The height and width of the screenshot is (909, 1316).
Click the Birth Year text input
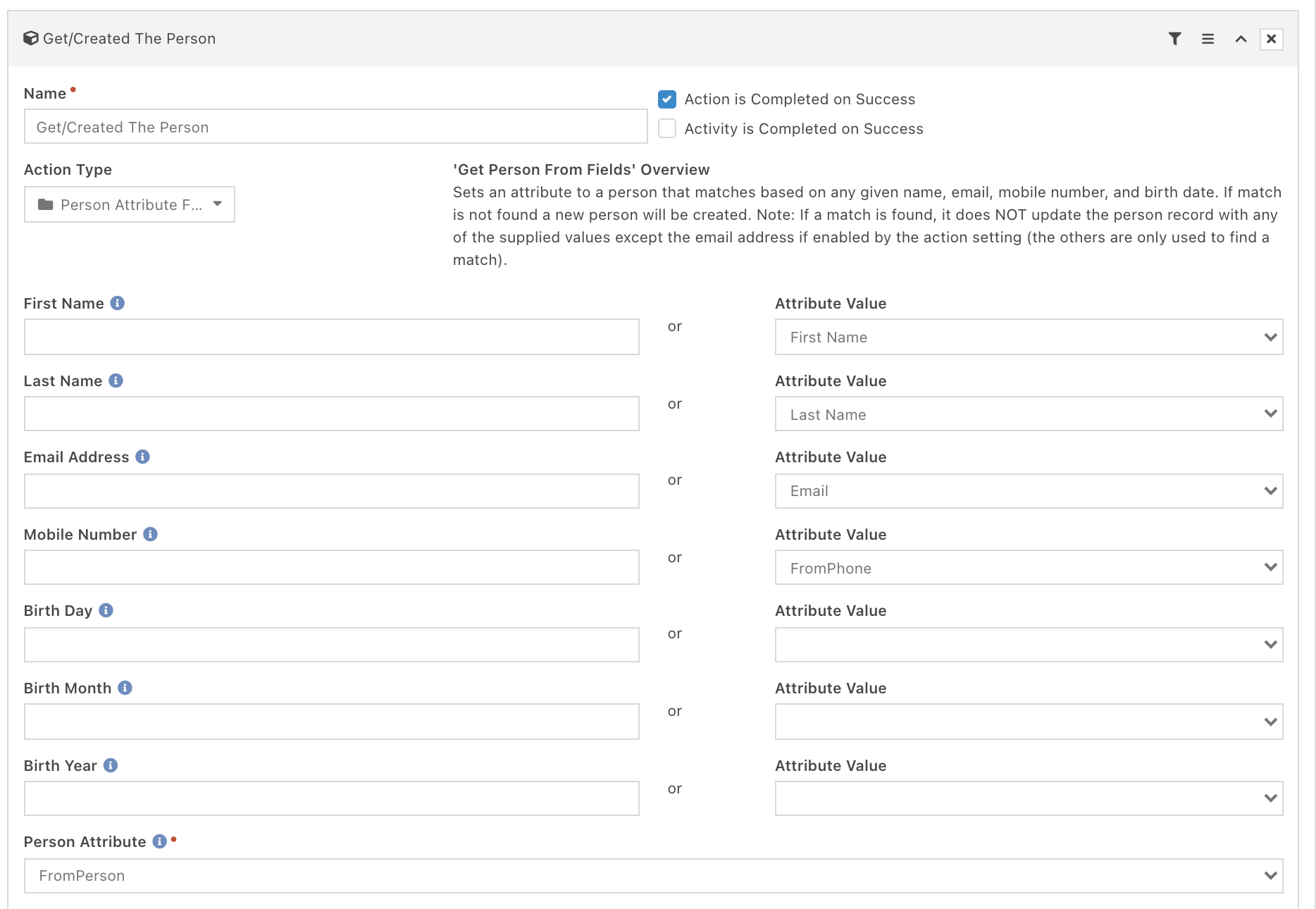(332, 798)
